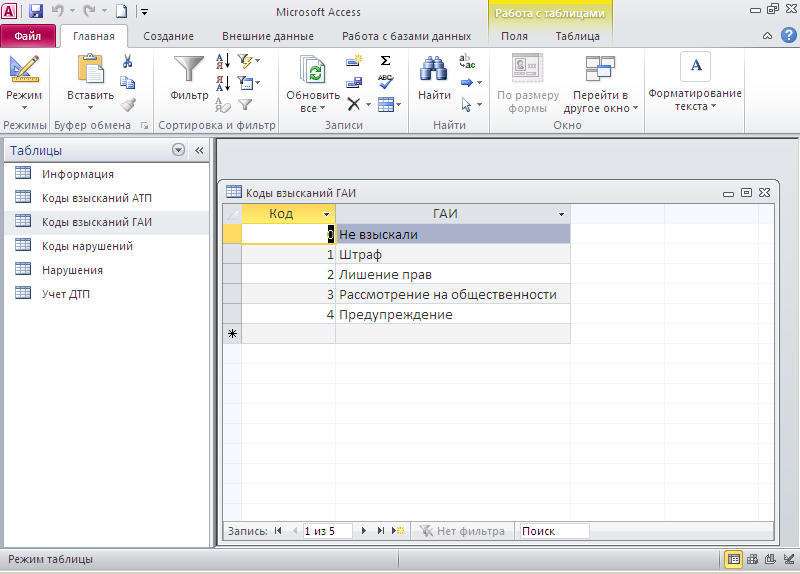Click the Cut scissors icon
800x574 pixels.
tap(128, 61)
